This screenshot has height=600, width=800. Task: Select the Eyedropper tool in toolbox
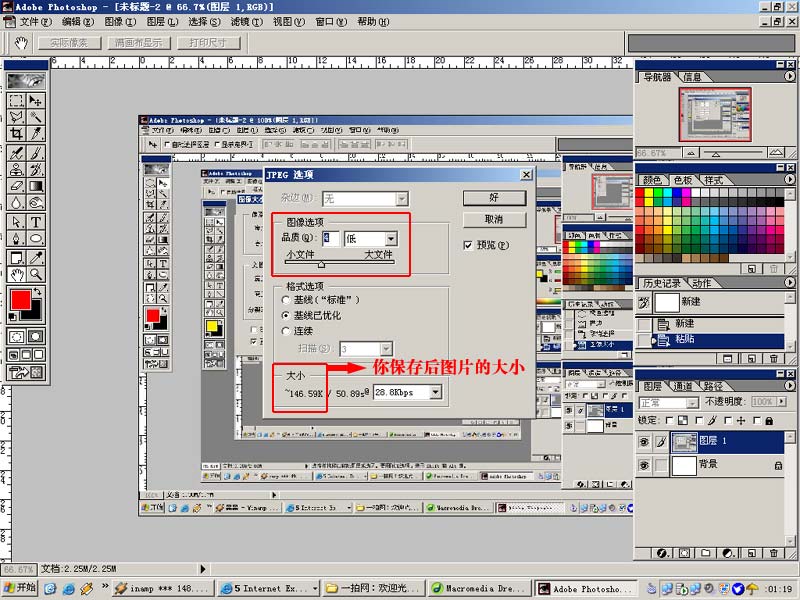tap(36, 258)
